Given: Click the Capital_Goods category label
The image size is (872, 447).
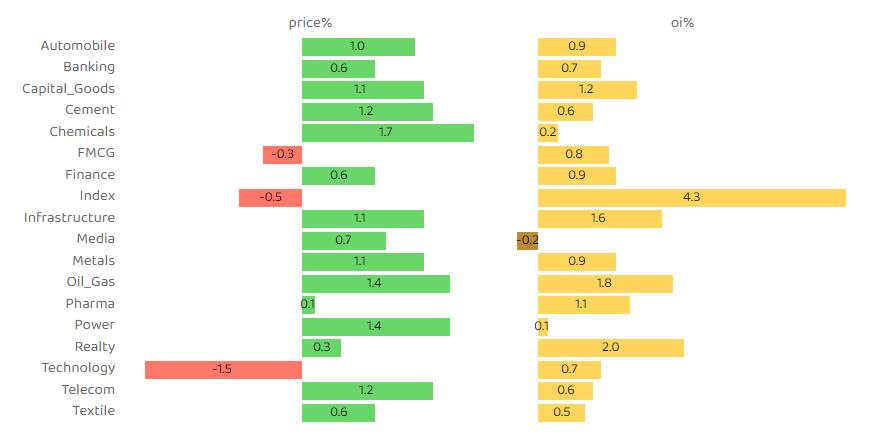Looking at the screenshot, I should pos(69,89).
